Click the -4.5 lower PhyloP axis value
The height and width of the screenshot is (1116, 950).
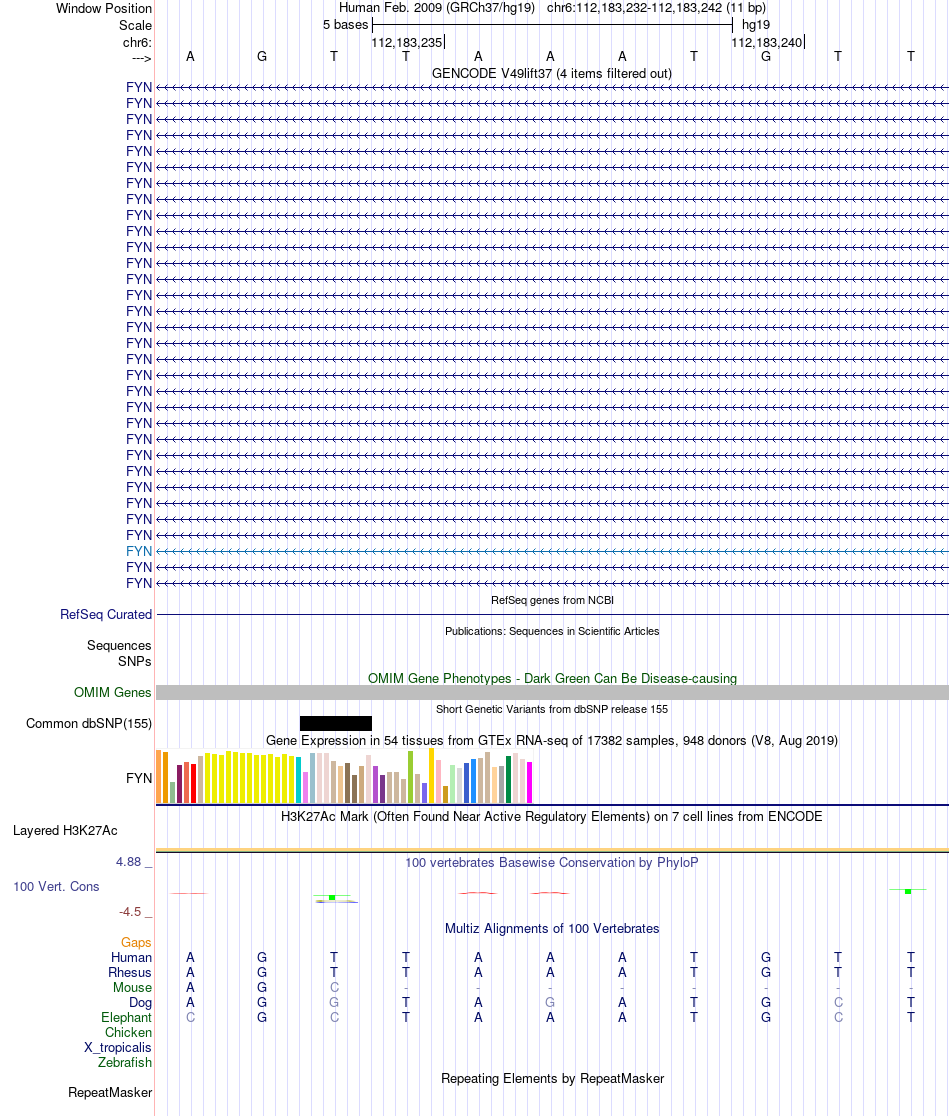pyautogui.click(x=130, y=912)
